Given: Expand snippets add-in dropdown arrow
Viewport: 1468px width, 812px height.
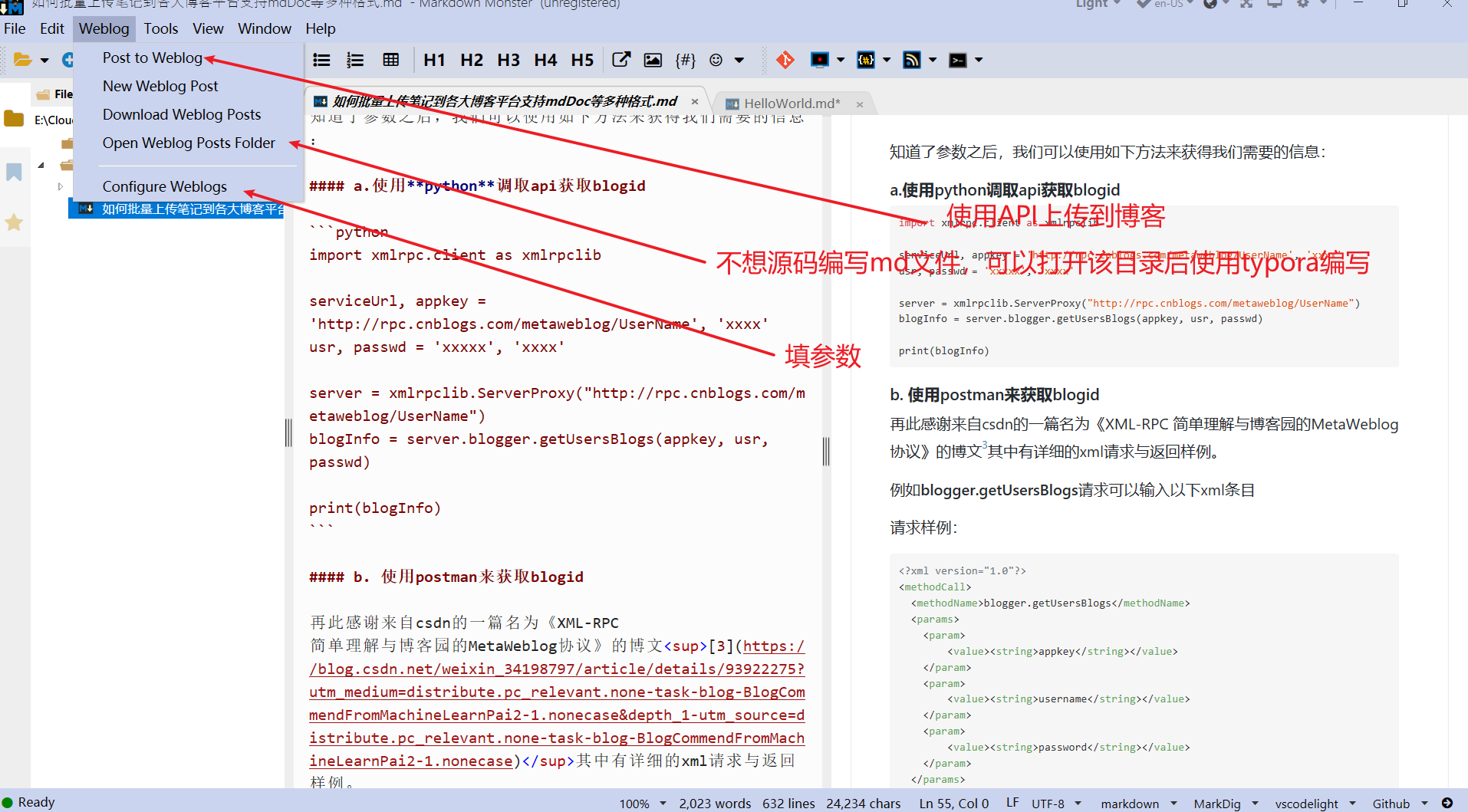Looking at the screenshot, I should 887,60.
